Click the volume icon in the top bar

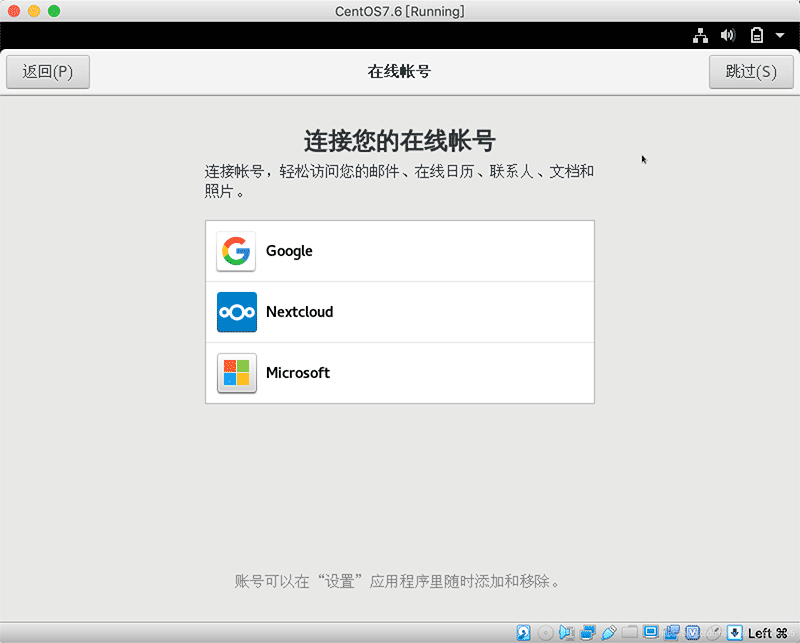728,34
